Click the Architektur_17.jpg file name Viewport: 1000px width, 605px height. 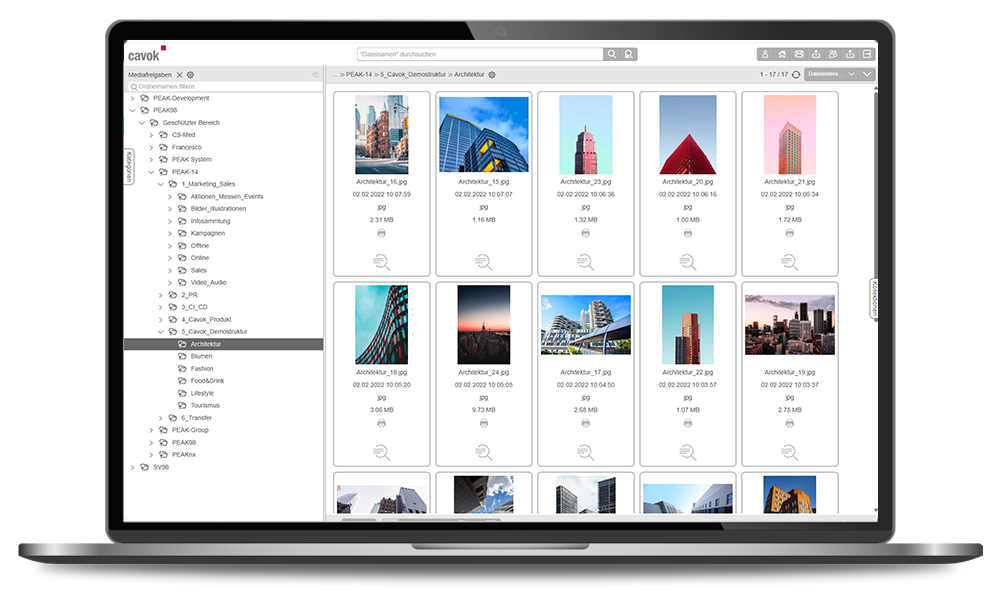pos(585,372)
